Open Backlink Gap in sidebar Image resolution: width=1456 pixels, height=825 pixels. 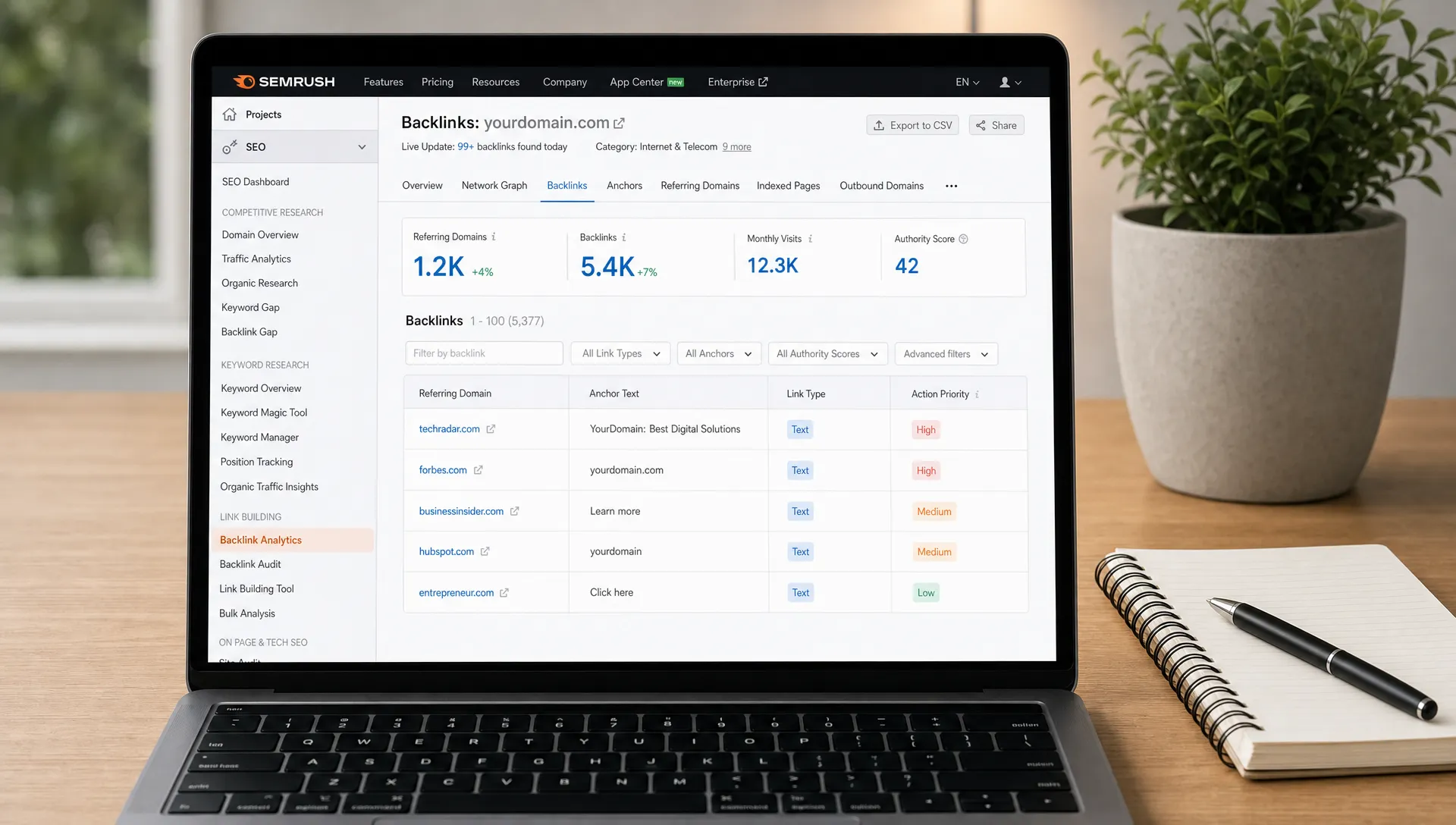249,332
